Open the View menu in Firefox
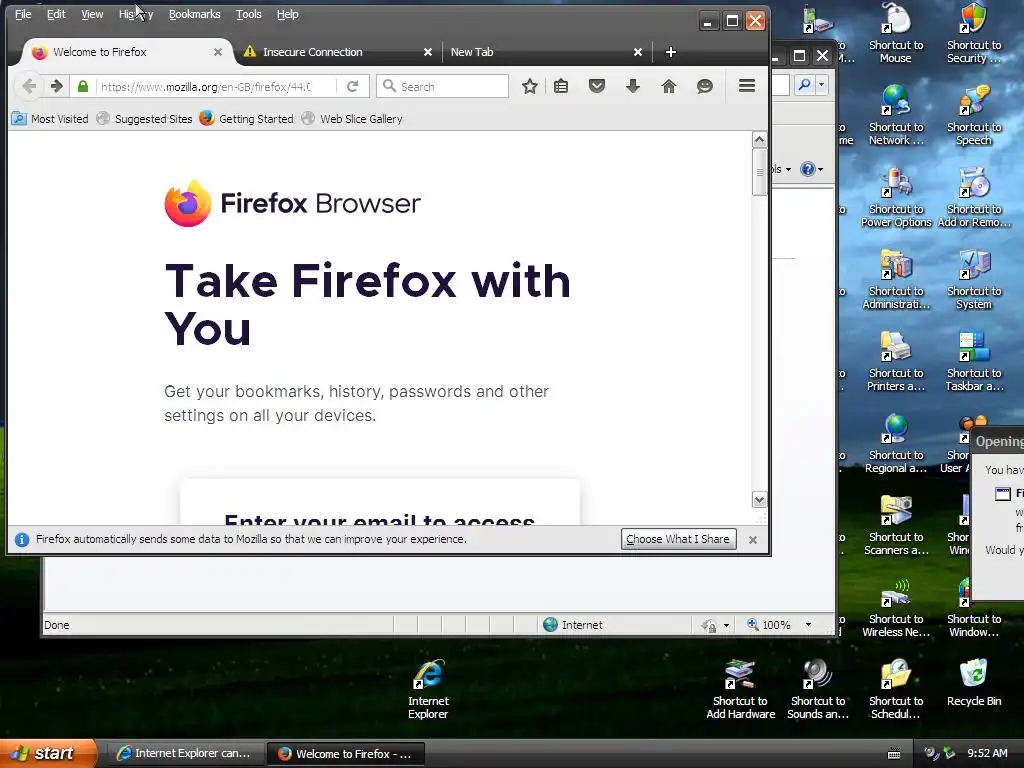Screen dimensions: 1024x768 click(x=92, y=14)
